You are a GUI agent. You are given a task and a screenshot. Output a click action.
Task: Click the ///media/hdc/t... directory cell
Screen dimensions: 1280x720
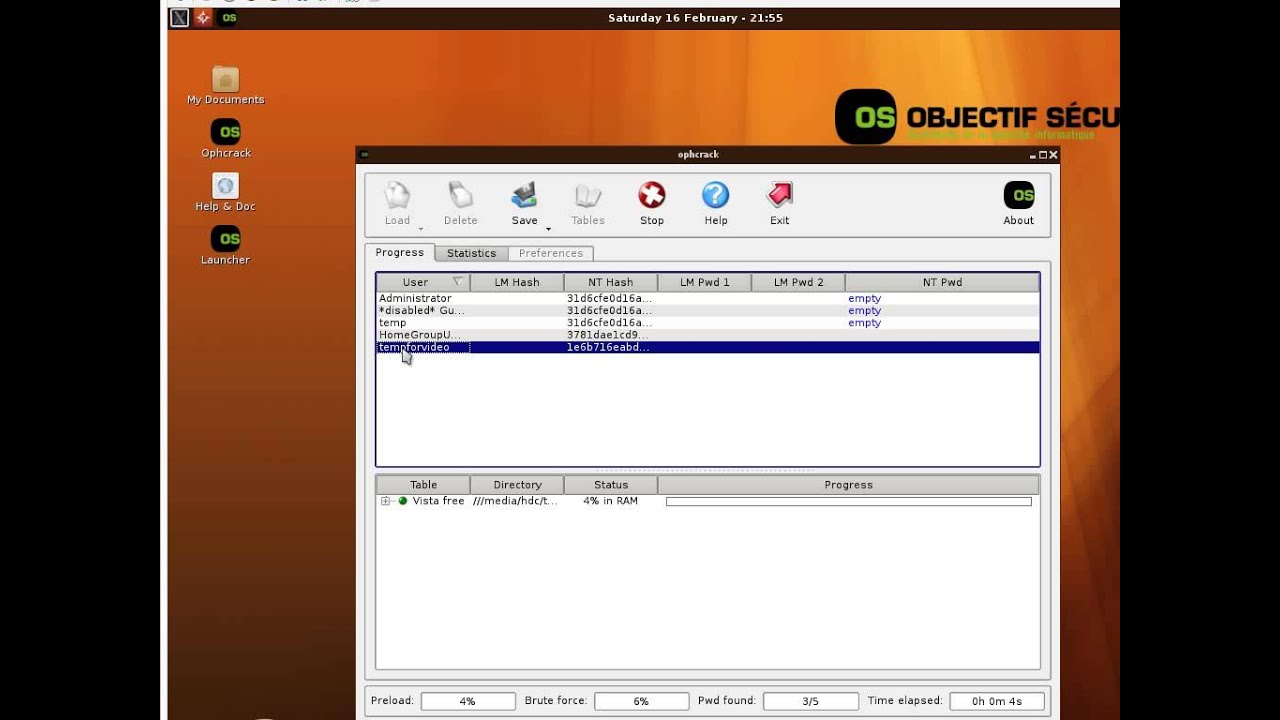pyautogui.click(x=515, y=501)
